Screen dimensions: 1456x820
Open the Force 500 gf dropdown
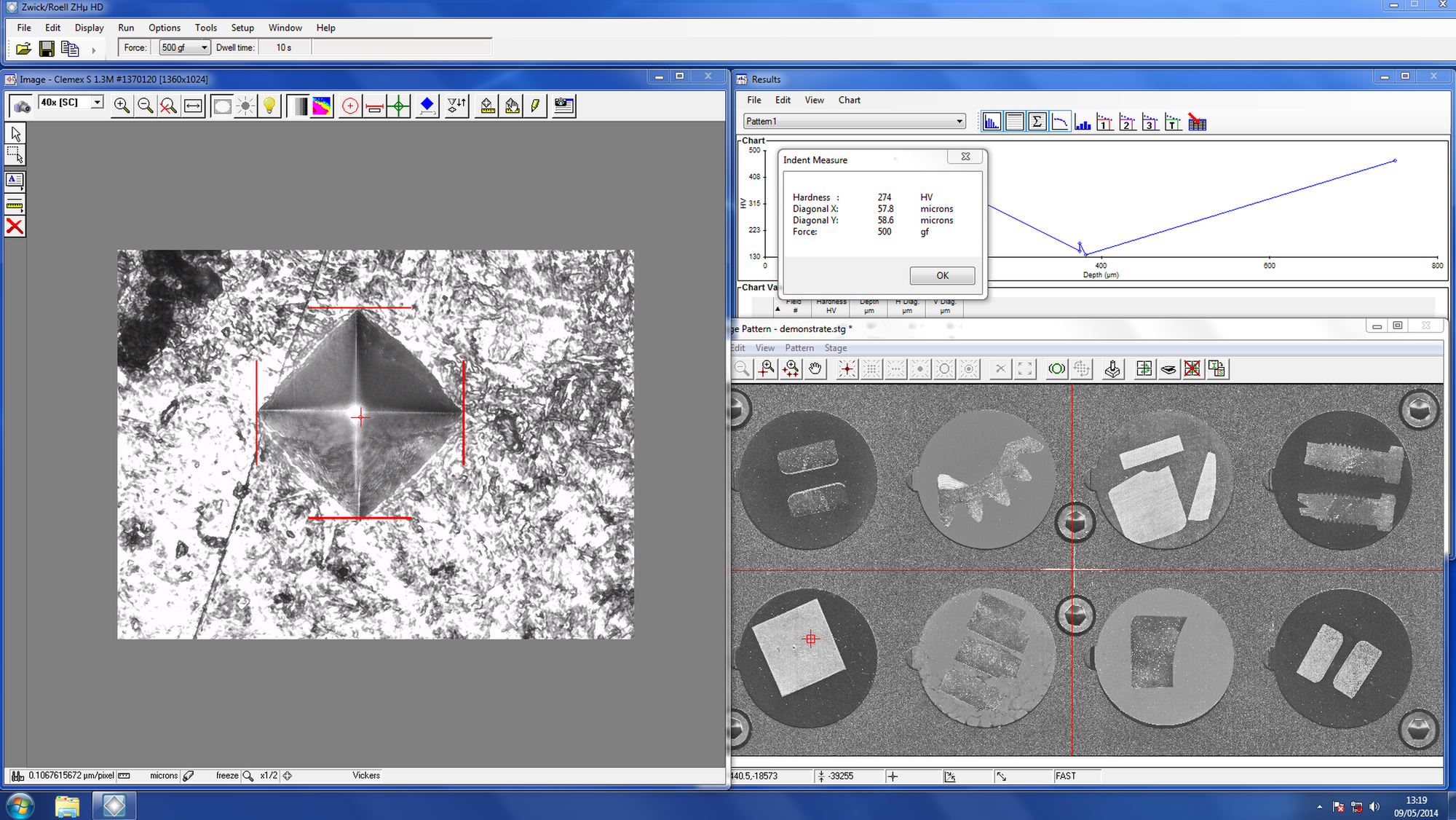click(x=204, y=48)
